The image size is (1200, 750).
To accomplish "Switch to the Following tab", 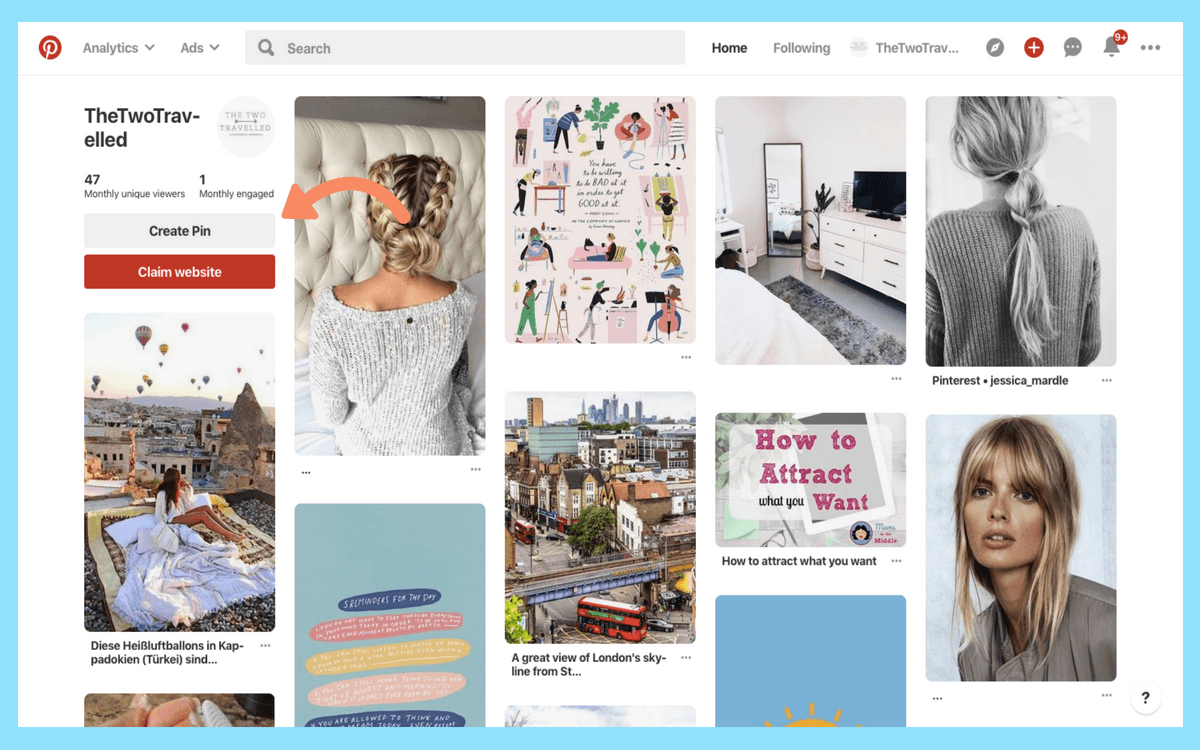I will [x=801, y=48].
